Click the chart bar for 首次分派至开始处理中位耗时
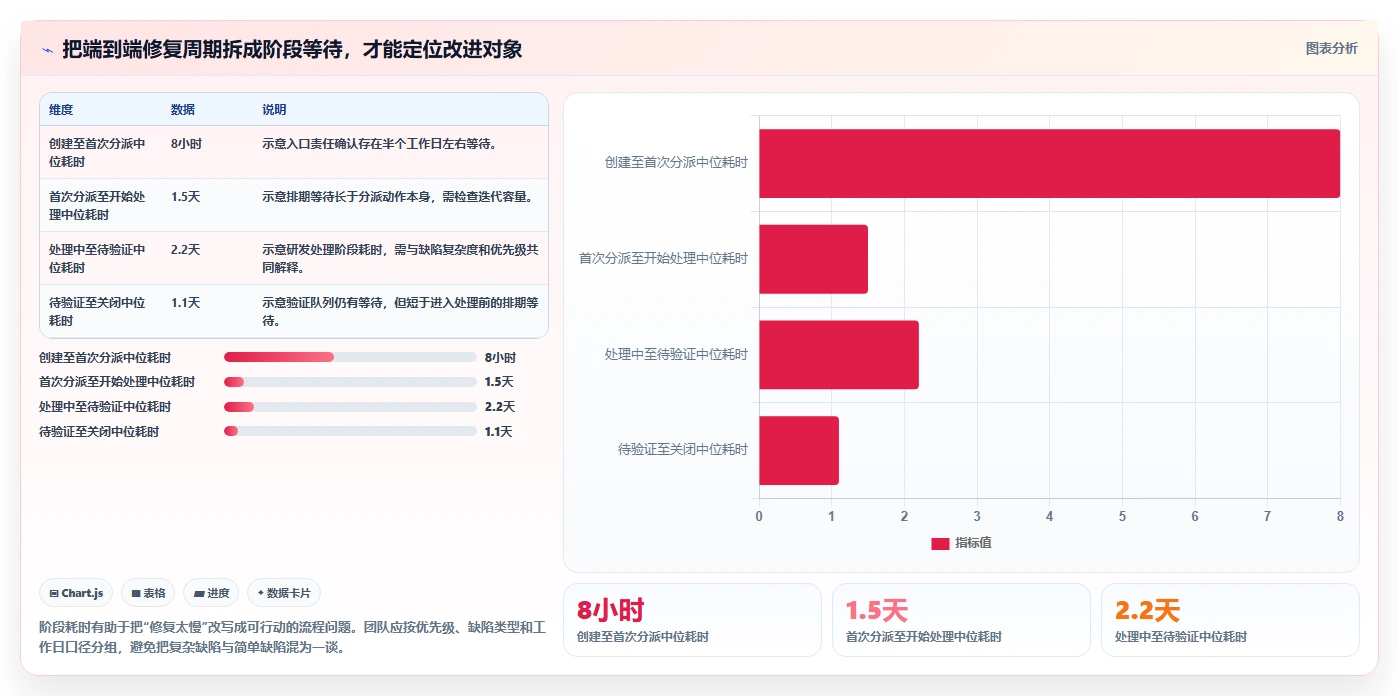 813,259
